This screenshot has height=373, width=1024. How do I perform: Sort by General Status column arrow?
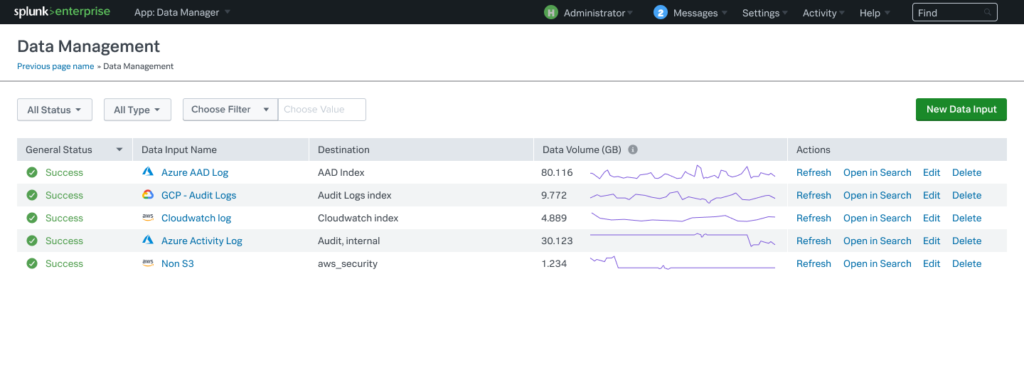pyautogui.click(x=120, y=150)
